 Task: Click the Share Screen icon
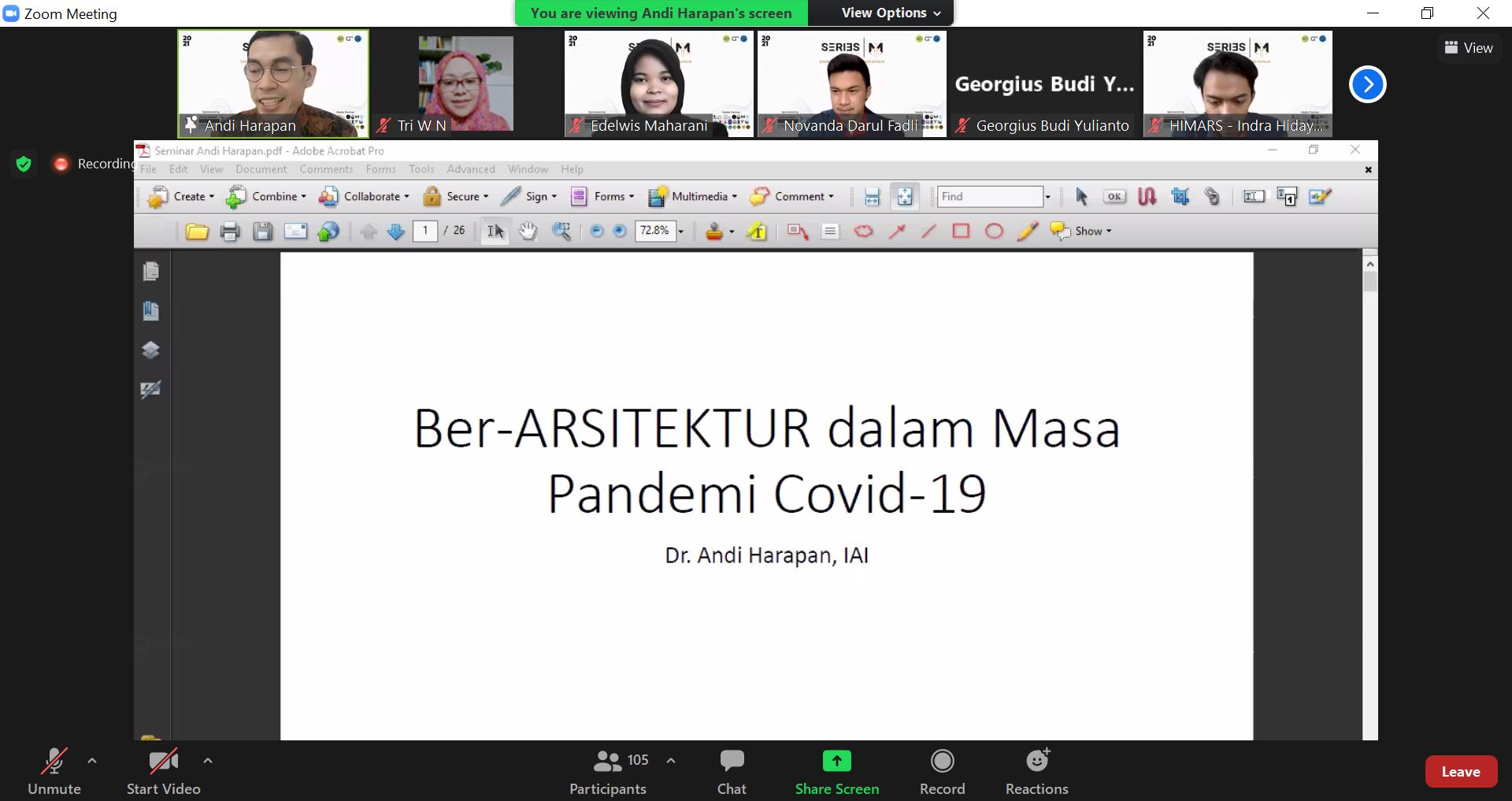coord(836,761)
